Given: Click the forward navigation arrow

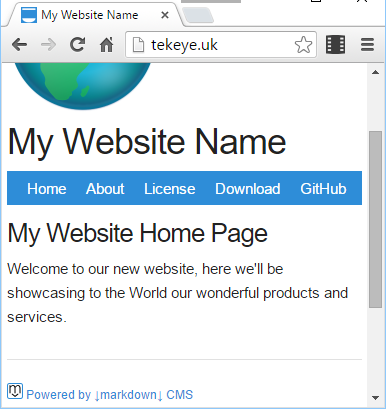Looking at the screenshot, I should click(48, 45).
